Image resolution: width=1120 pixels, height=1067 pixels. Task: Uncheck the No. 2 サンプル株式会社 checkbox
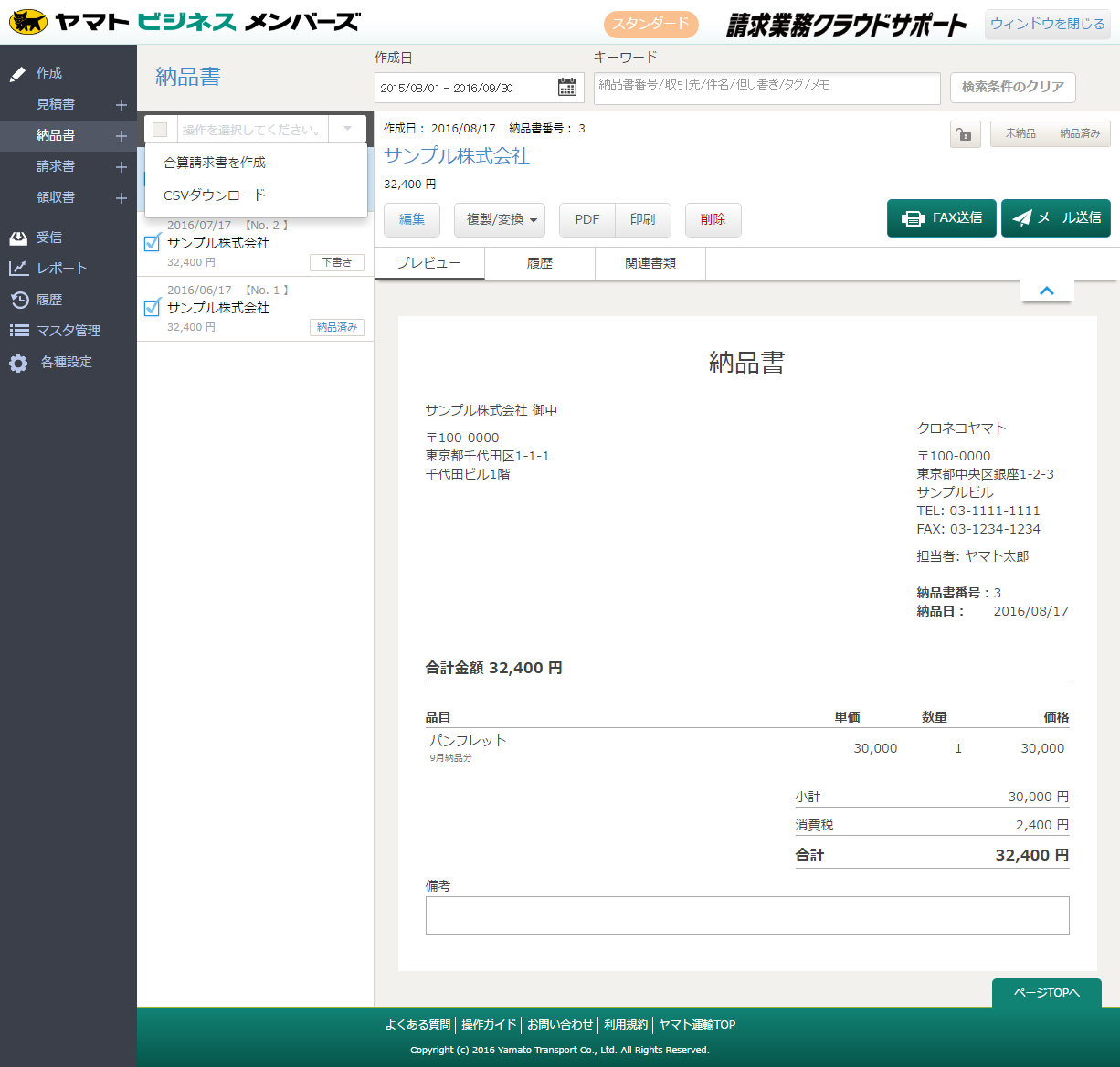click(153, 243)
